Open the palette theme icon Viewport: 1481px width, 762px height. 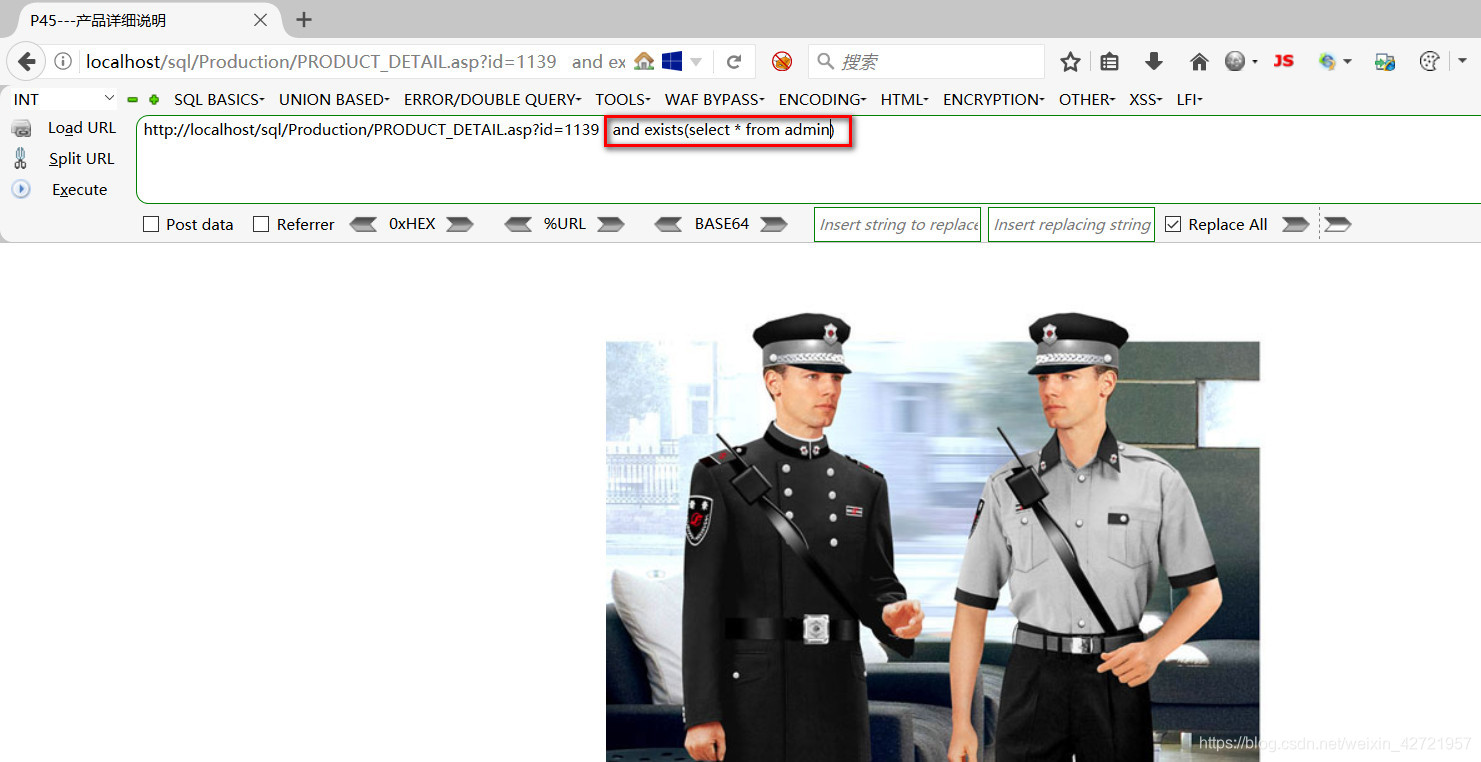click(1429, 62)
